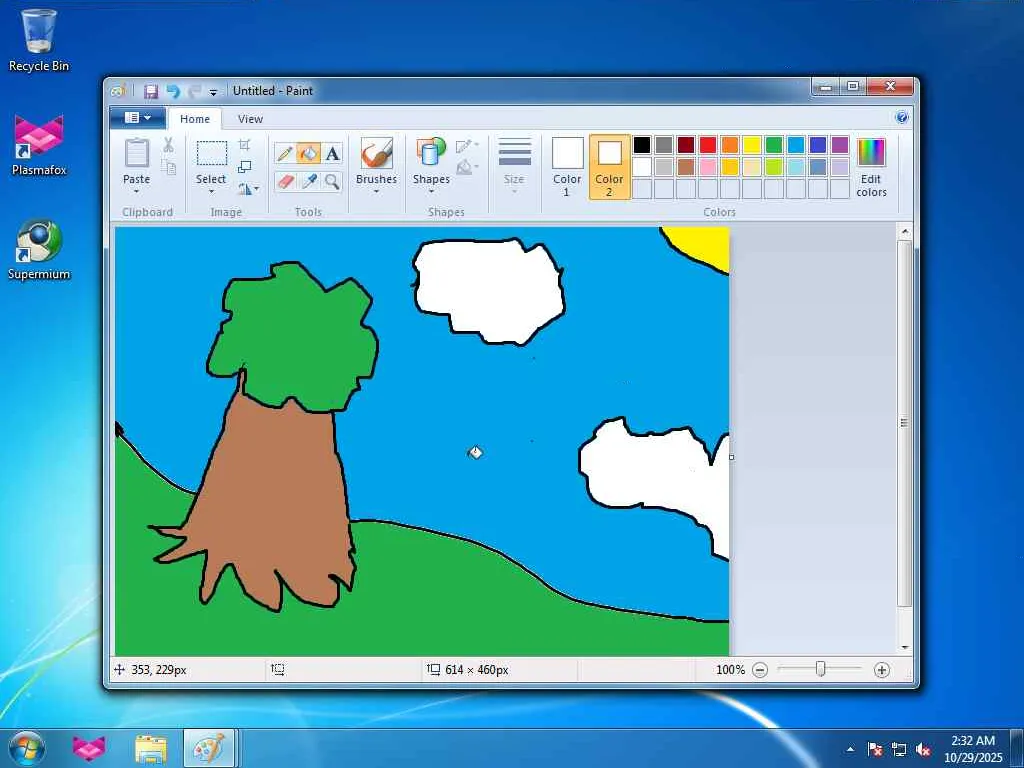Click the Plasmafox taskbar button
Viewport: 1024px width, 768px height.
[x=89, y=748]
